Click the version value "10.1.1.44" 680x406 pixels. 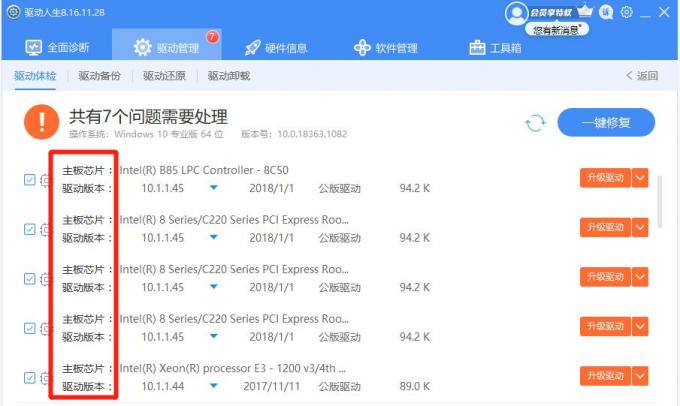click(163, 386)
